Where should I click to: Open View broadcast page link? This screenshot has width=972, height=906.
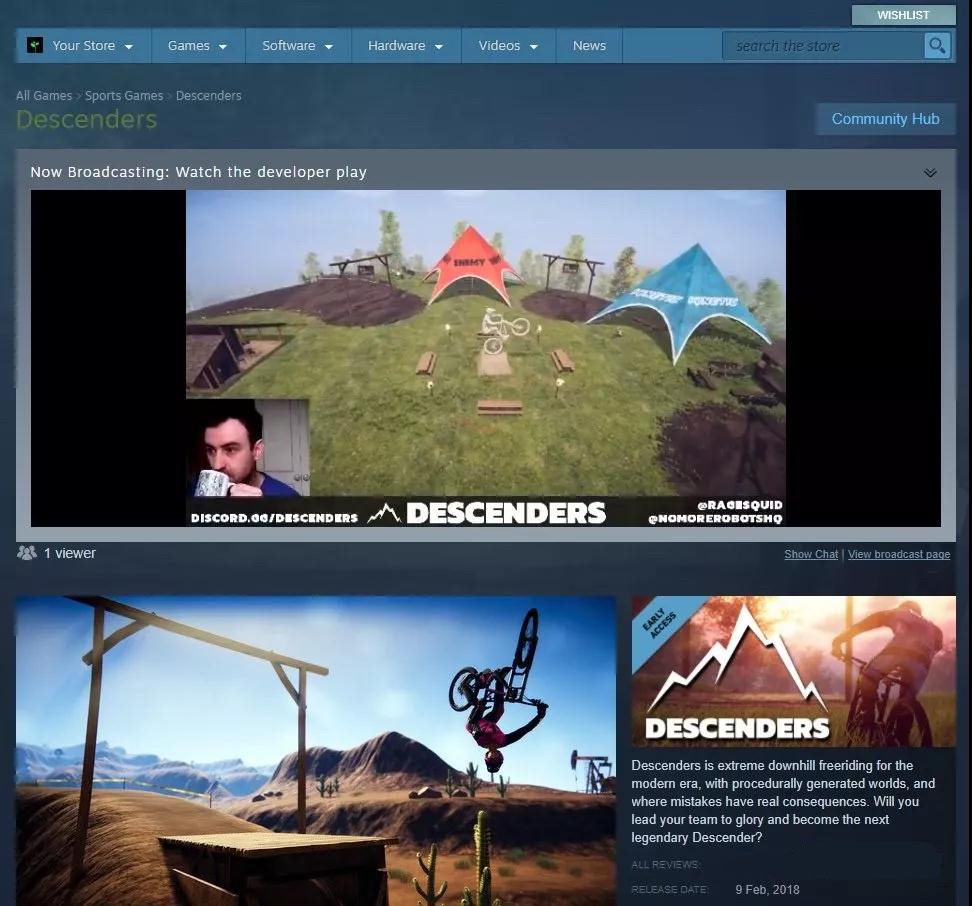tap(899, 554)
